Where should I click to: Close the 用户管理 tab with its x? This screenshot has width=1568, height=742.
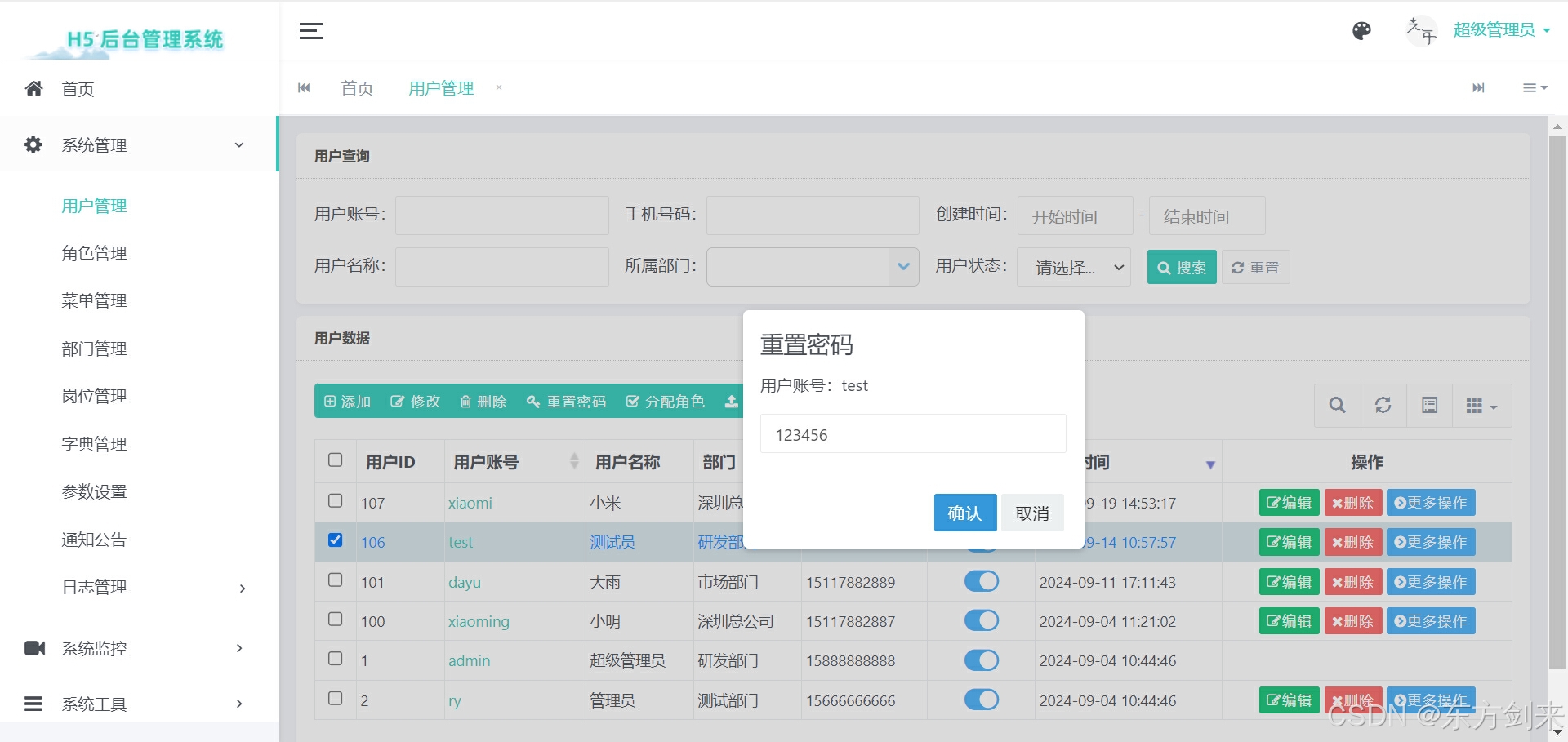tap(499, 87)
